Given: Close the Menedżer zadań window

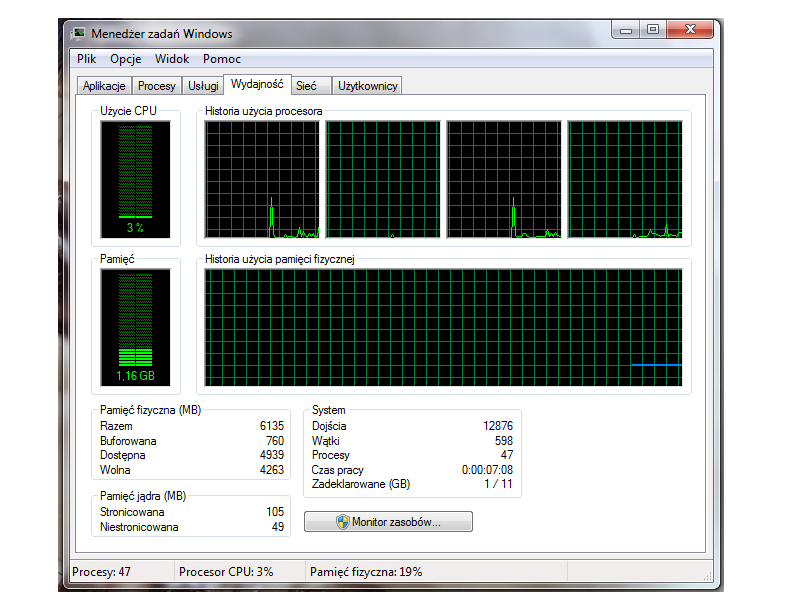Looking at the screenshot, I should pyautogui.click(x=690, y=30).
